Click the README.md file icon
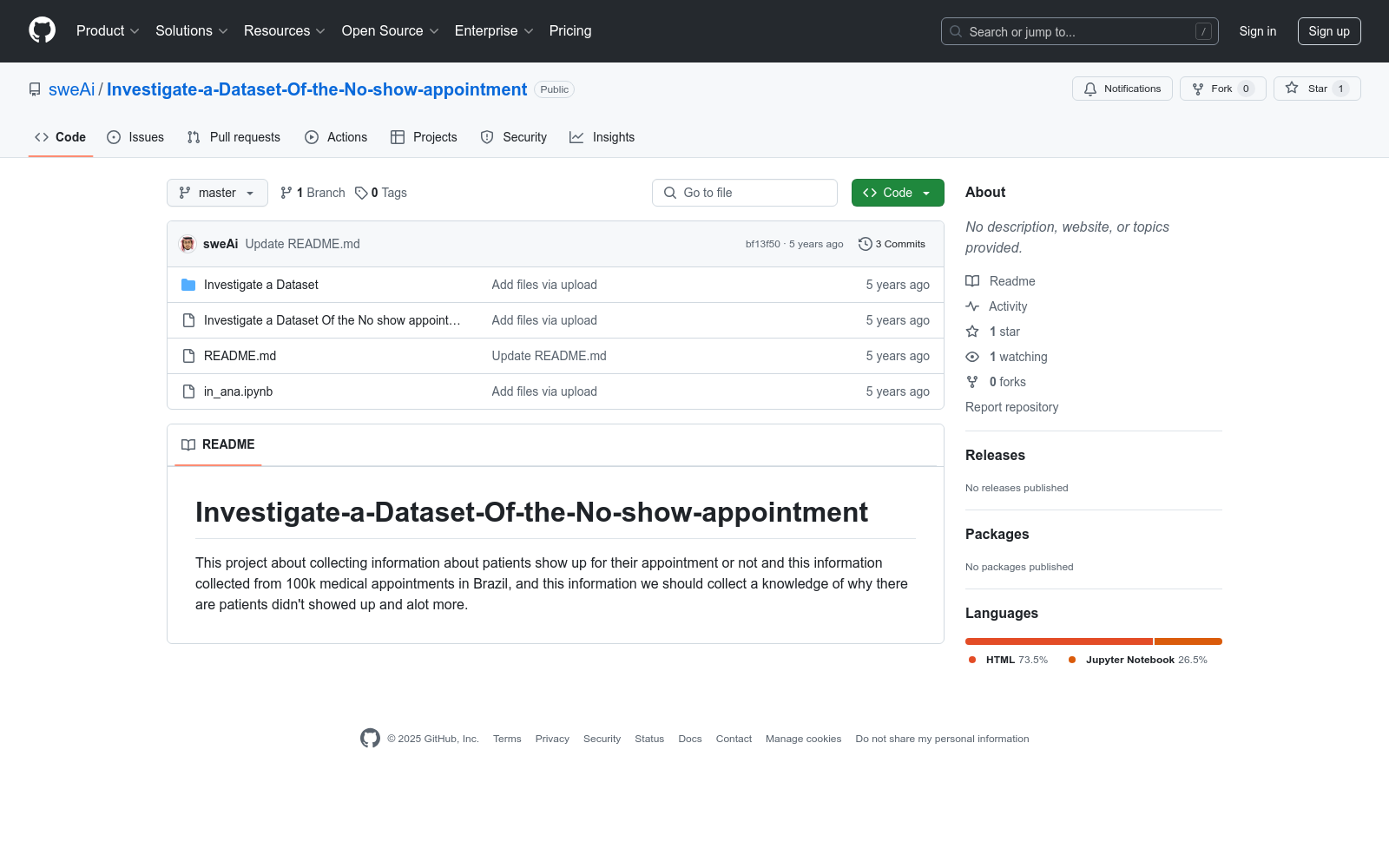The image size is (1389, 868). (188, 356)
